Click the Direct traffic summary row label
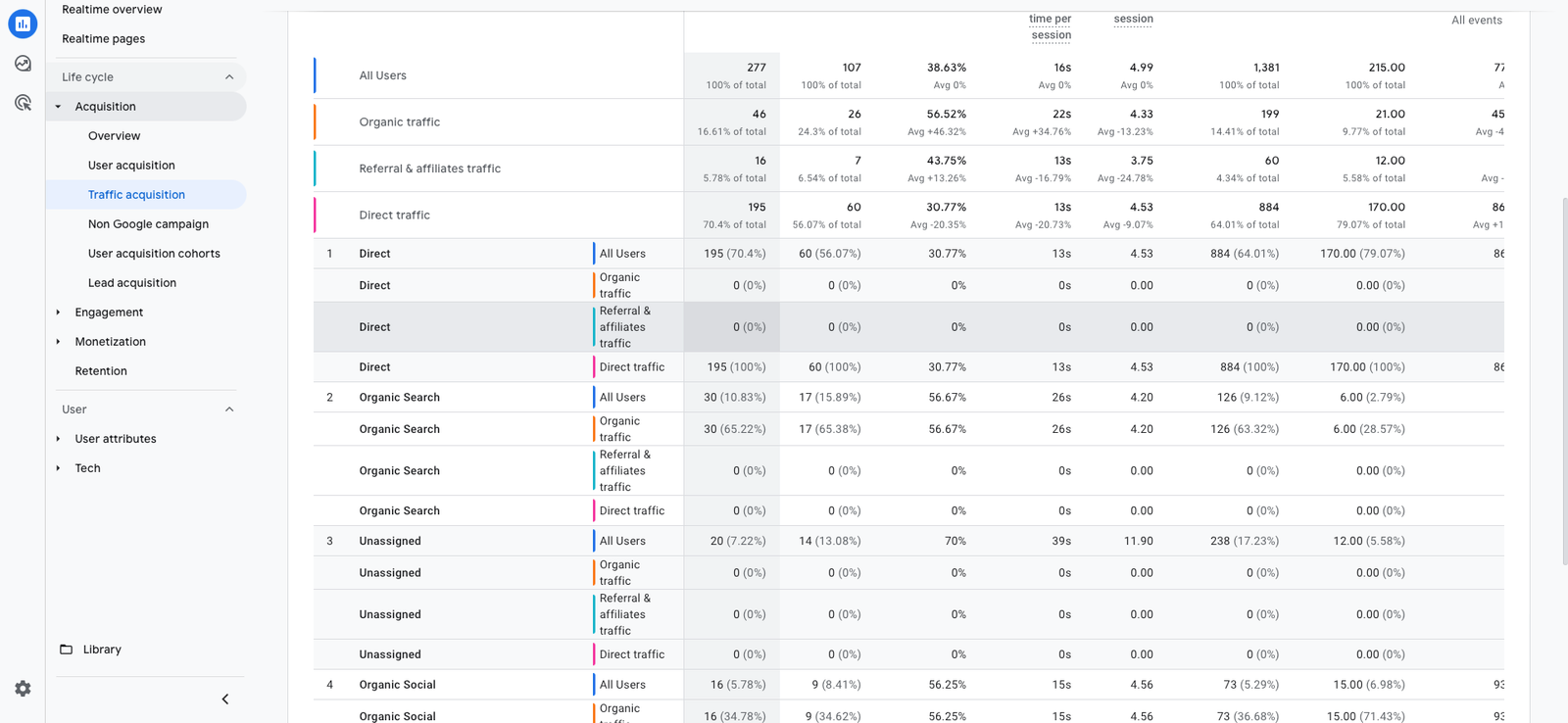 (x=395, y=216)
